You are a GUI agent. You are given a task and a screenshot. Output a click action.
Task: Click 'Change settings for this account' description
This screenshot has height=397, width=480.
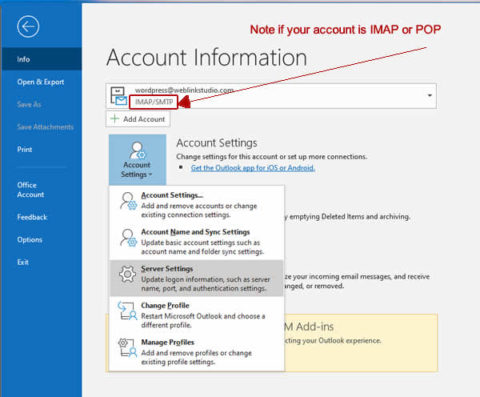(x=271, y=156)
